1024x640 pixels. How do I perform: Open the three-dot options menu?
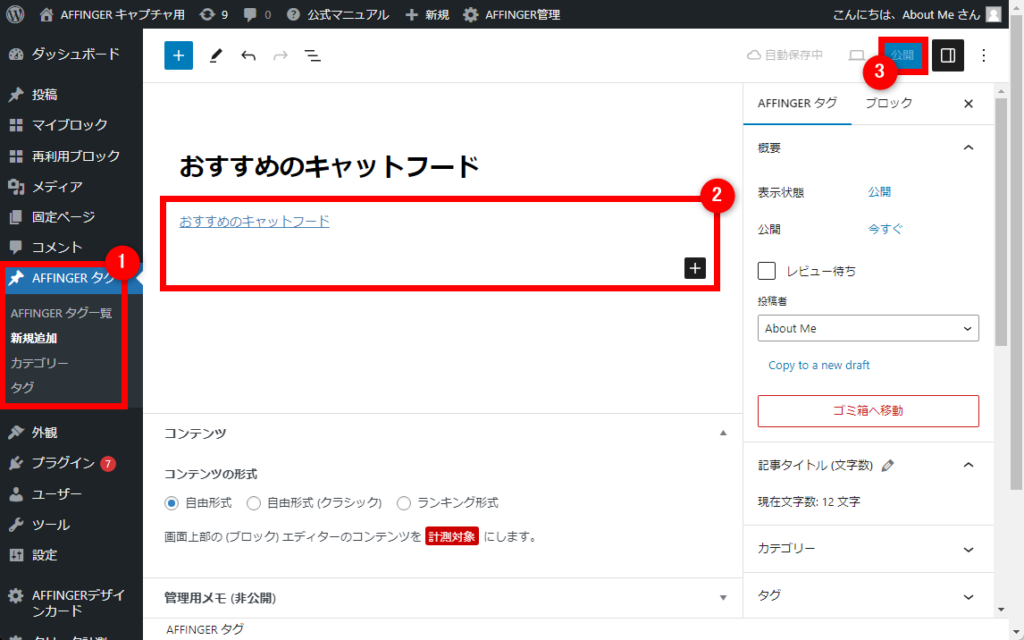coord(983,56)
